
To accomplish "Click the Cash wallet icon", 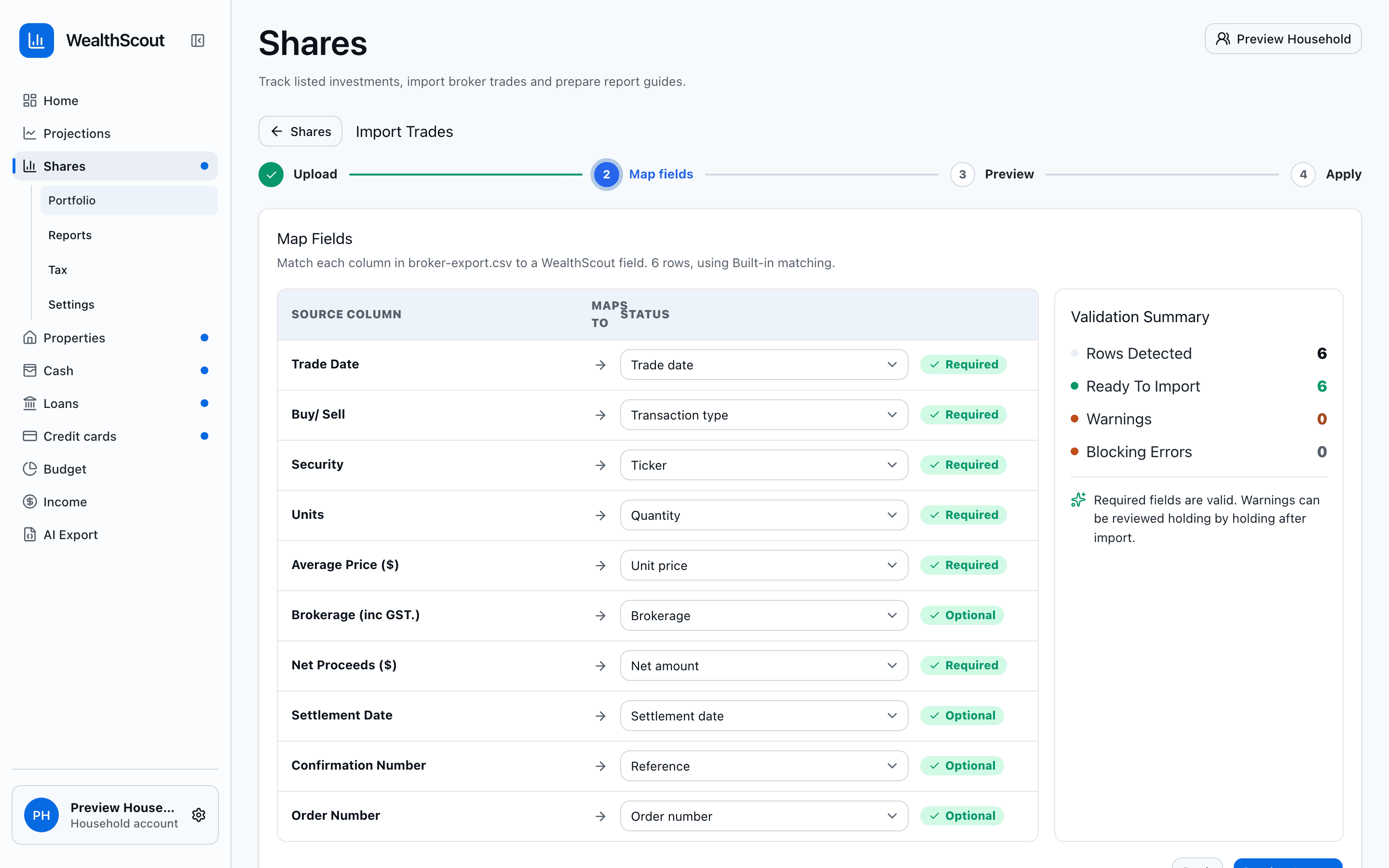I will (x=30, y=370).
